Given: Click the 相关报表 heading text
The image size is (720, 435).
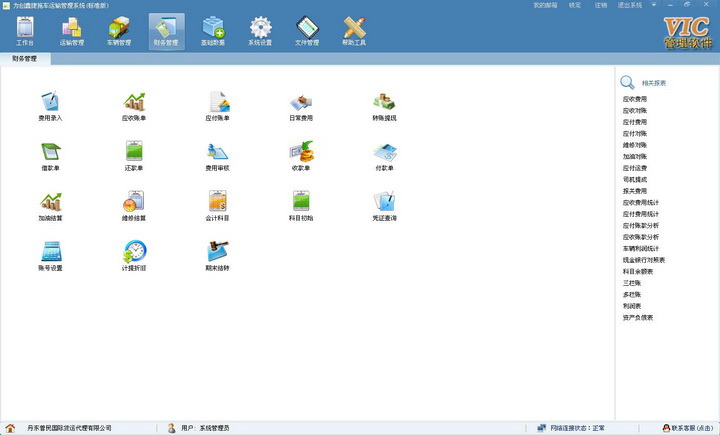Looking at the screenshot, I should [x=653, y=83].
